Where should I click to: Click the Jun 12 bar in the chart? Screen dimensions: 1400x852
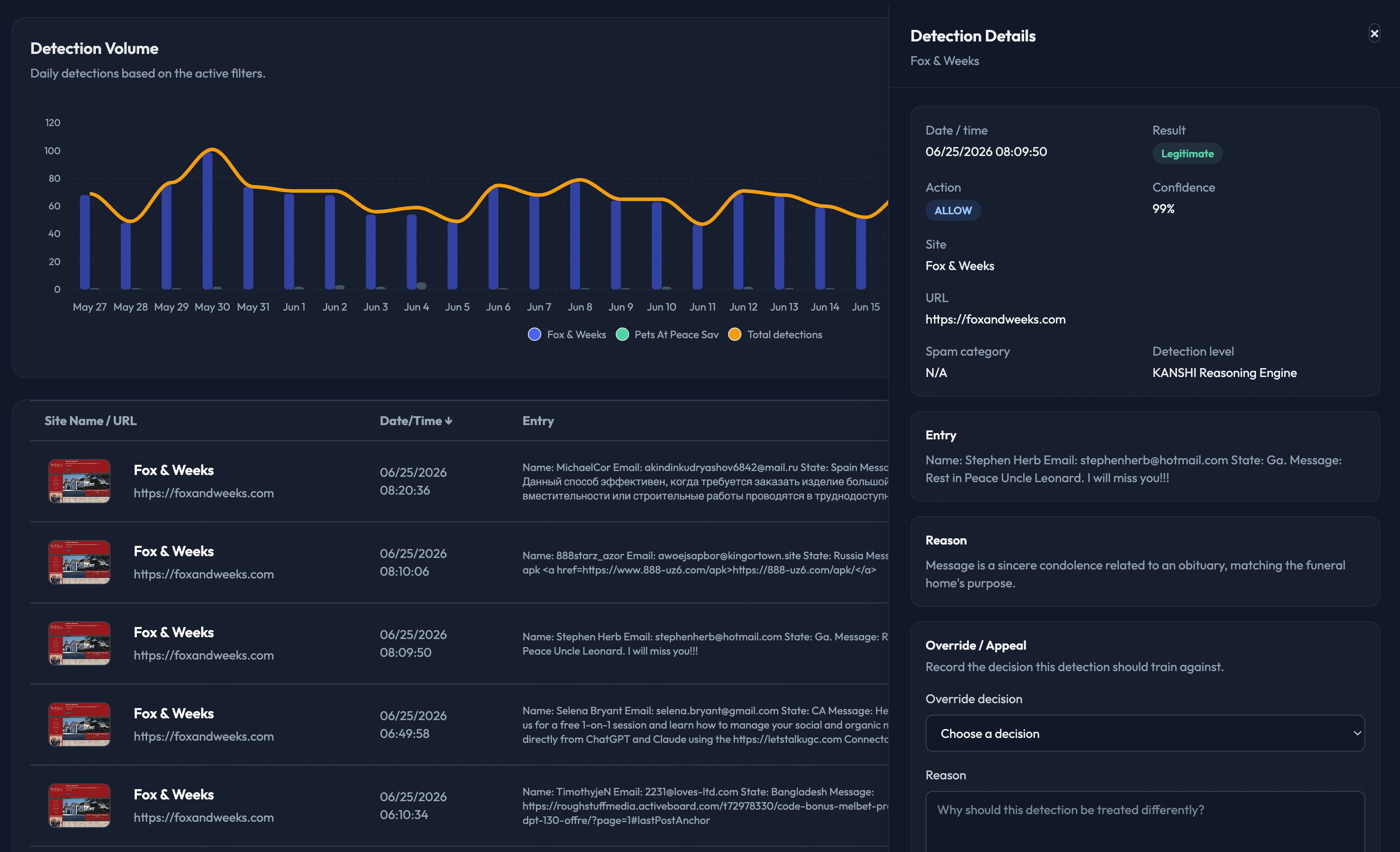pyautogui.click(x=738, y=242)
